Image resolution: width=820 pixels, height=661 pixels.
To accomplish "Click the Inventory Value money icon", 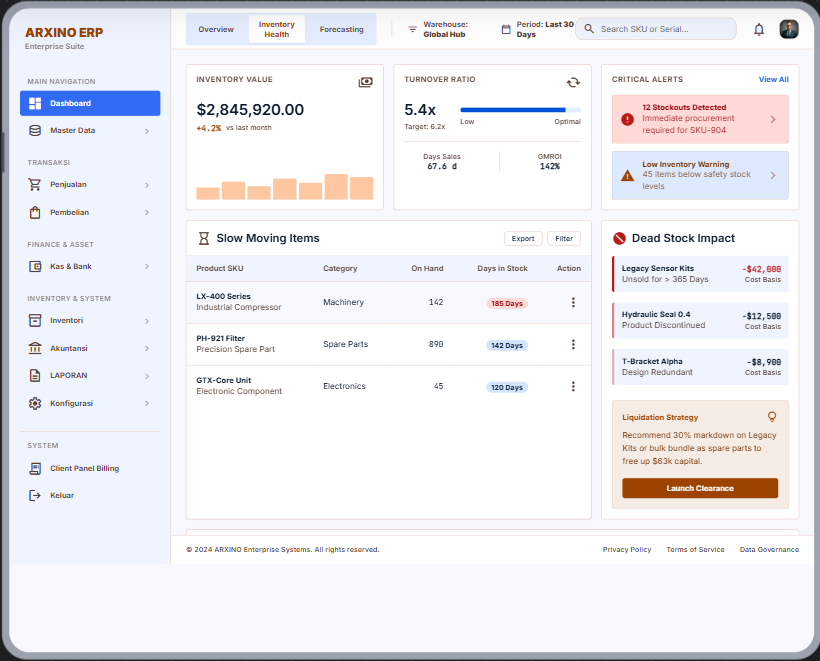I will 366,82.
